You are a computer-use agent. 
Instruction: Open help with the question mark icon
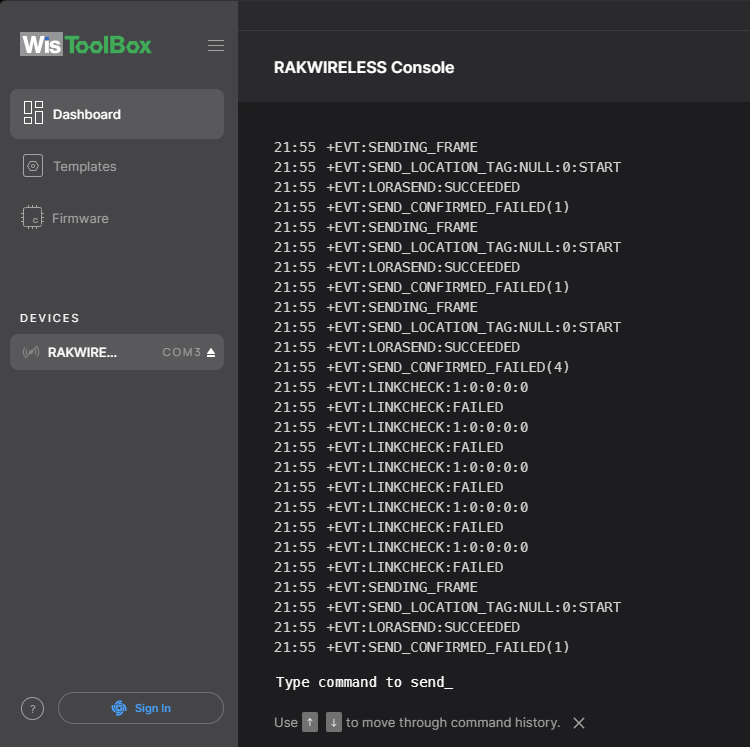pyautogui.click(x=32, y=708)
